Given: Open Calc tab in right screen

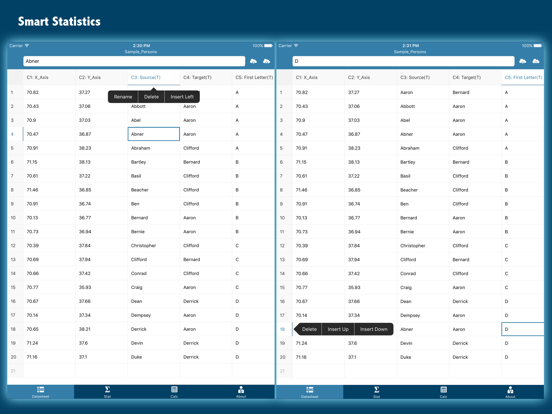Looking at the screenshot, I should click(x=444, y=392).
